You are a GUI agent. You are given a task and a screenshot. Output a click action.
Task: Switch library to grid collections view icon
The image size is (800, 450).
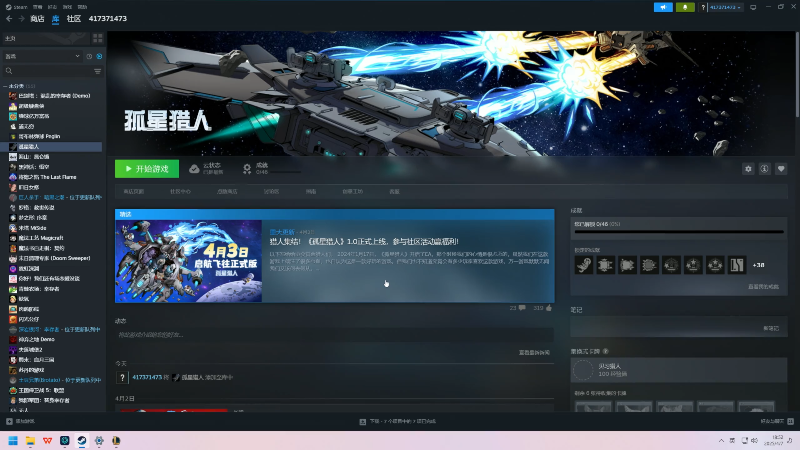97,38
